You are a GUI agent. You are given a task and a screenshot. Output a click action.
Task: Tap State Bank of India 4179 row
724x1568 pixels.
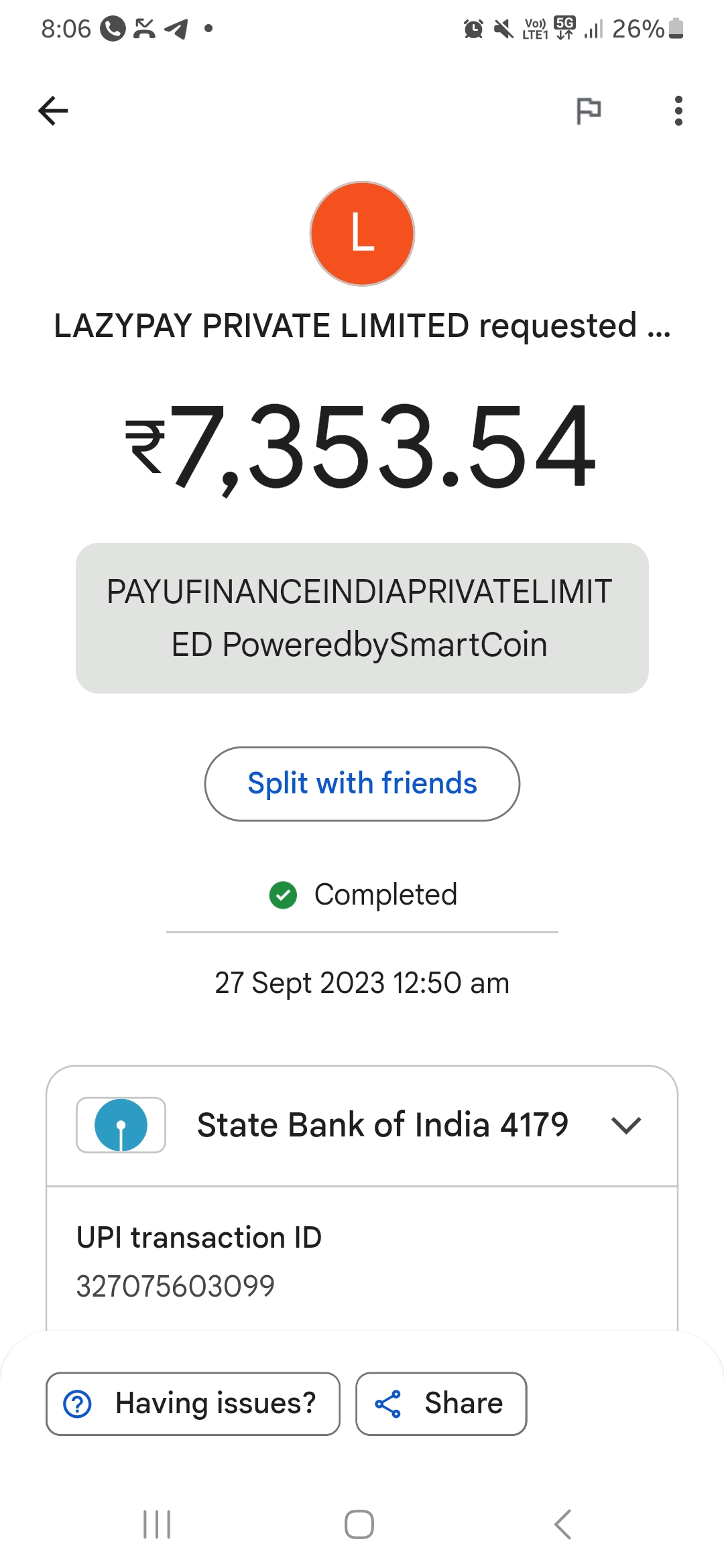[382, 1125]
